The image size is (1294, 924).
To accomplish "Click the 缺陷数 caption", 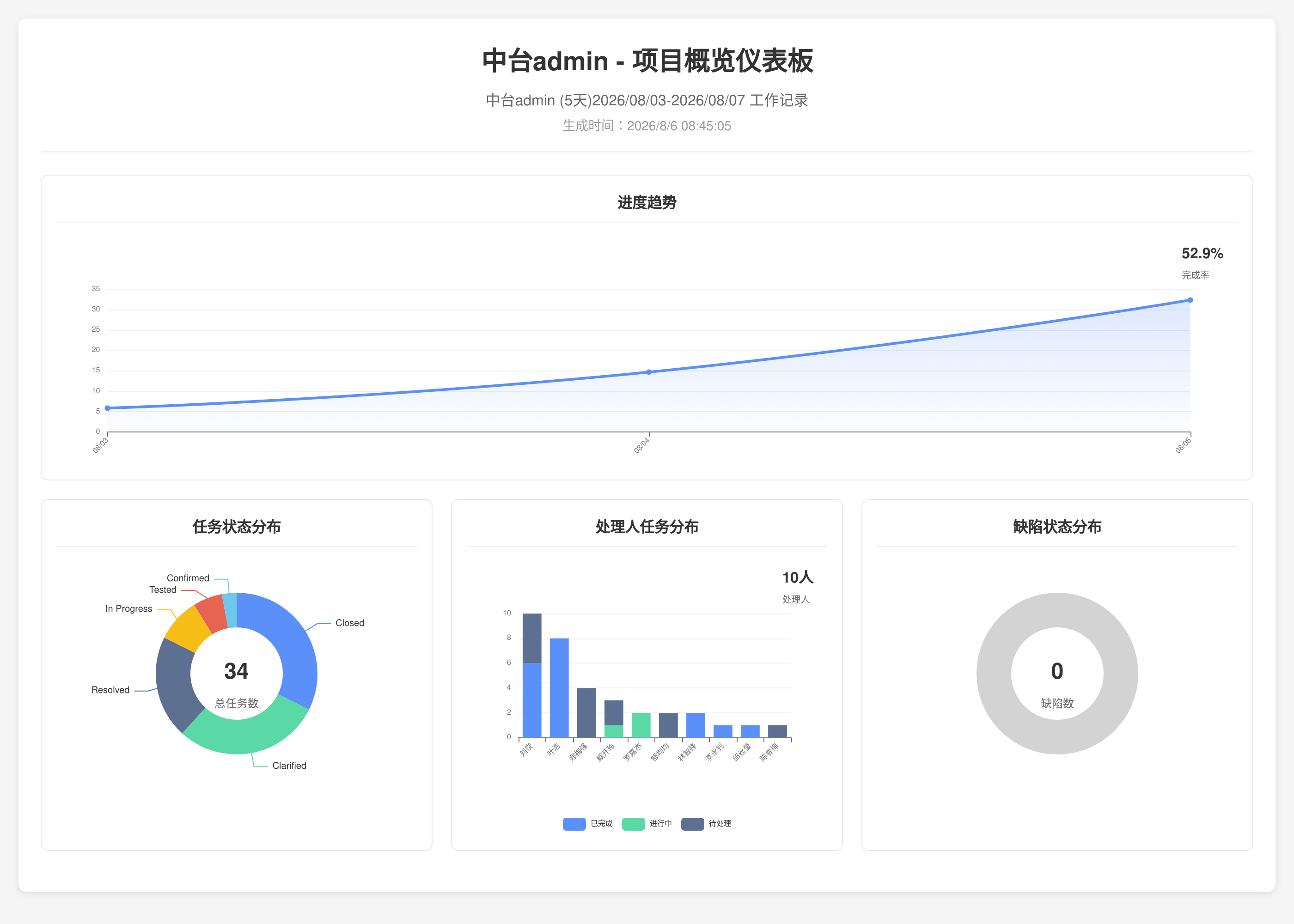I will pyautogui.click(x=1057, y=704).
